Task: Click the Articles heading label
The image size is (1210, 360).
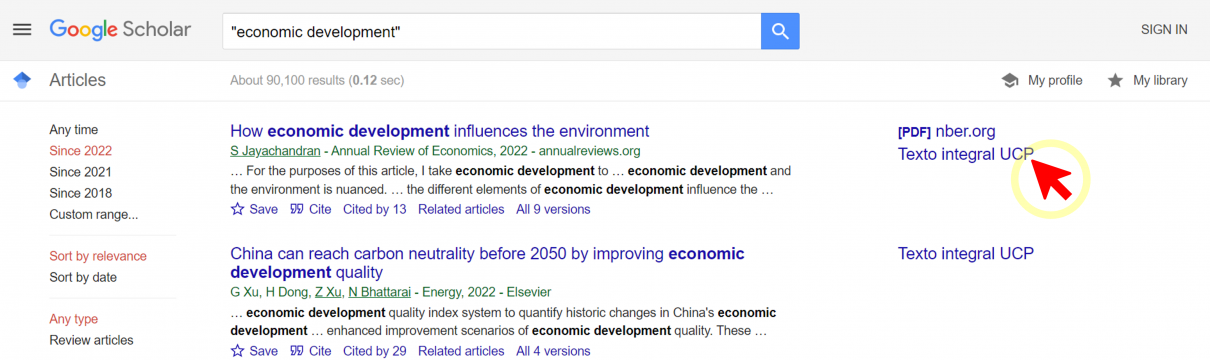Action: coord(77,80)
